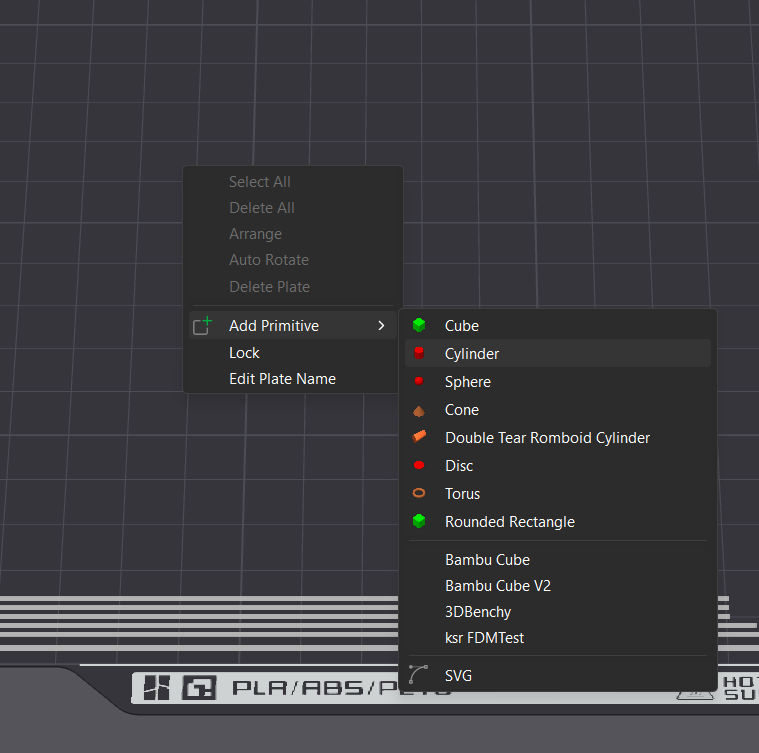Click the Add Primitive plus-box icon

tap(203, 326)
